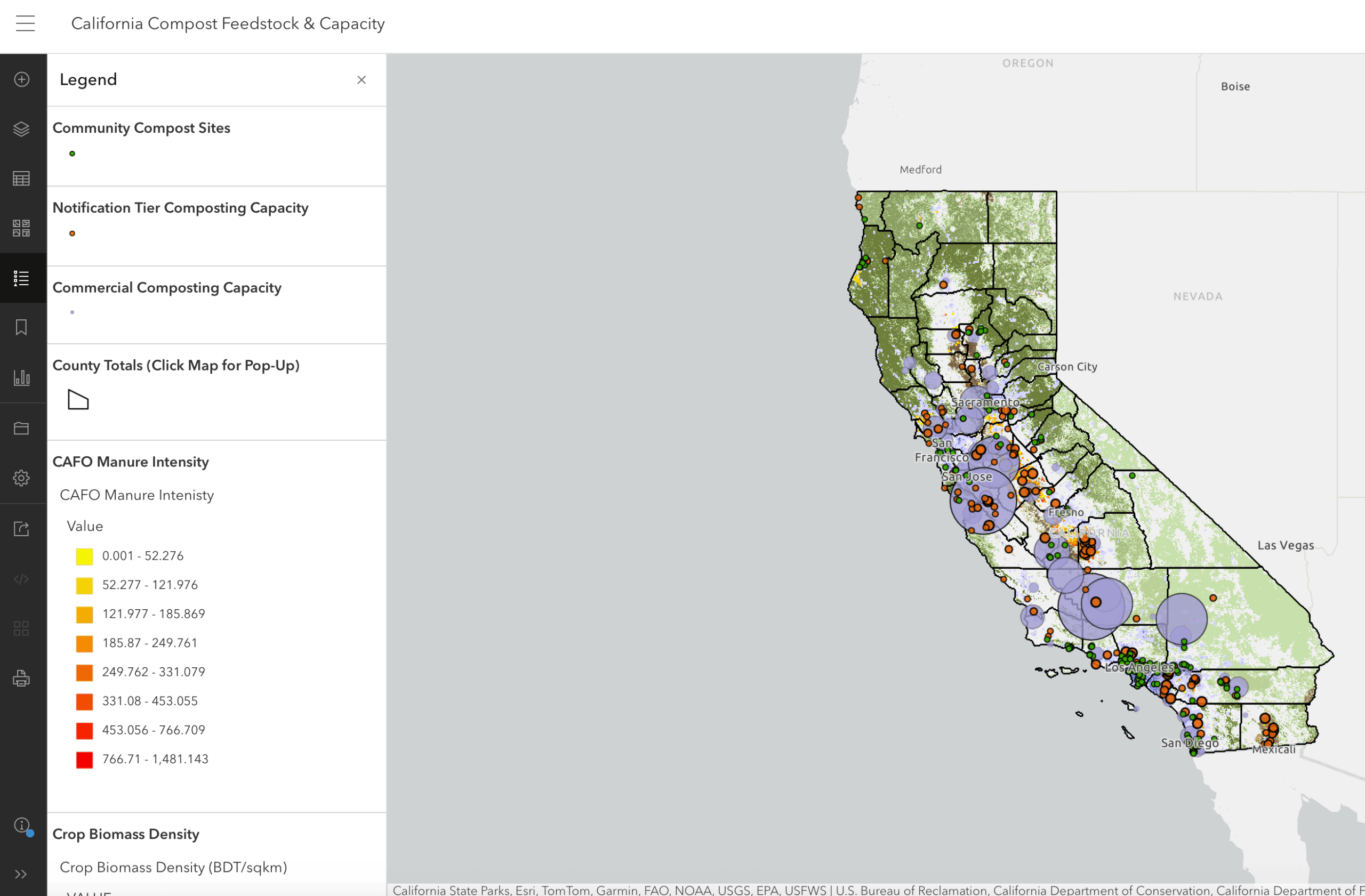Click the Print icon
Image resolution: width=1365 pixels, height=896 pixels.
pos(22,678)
